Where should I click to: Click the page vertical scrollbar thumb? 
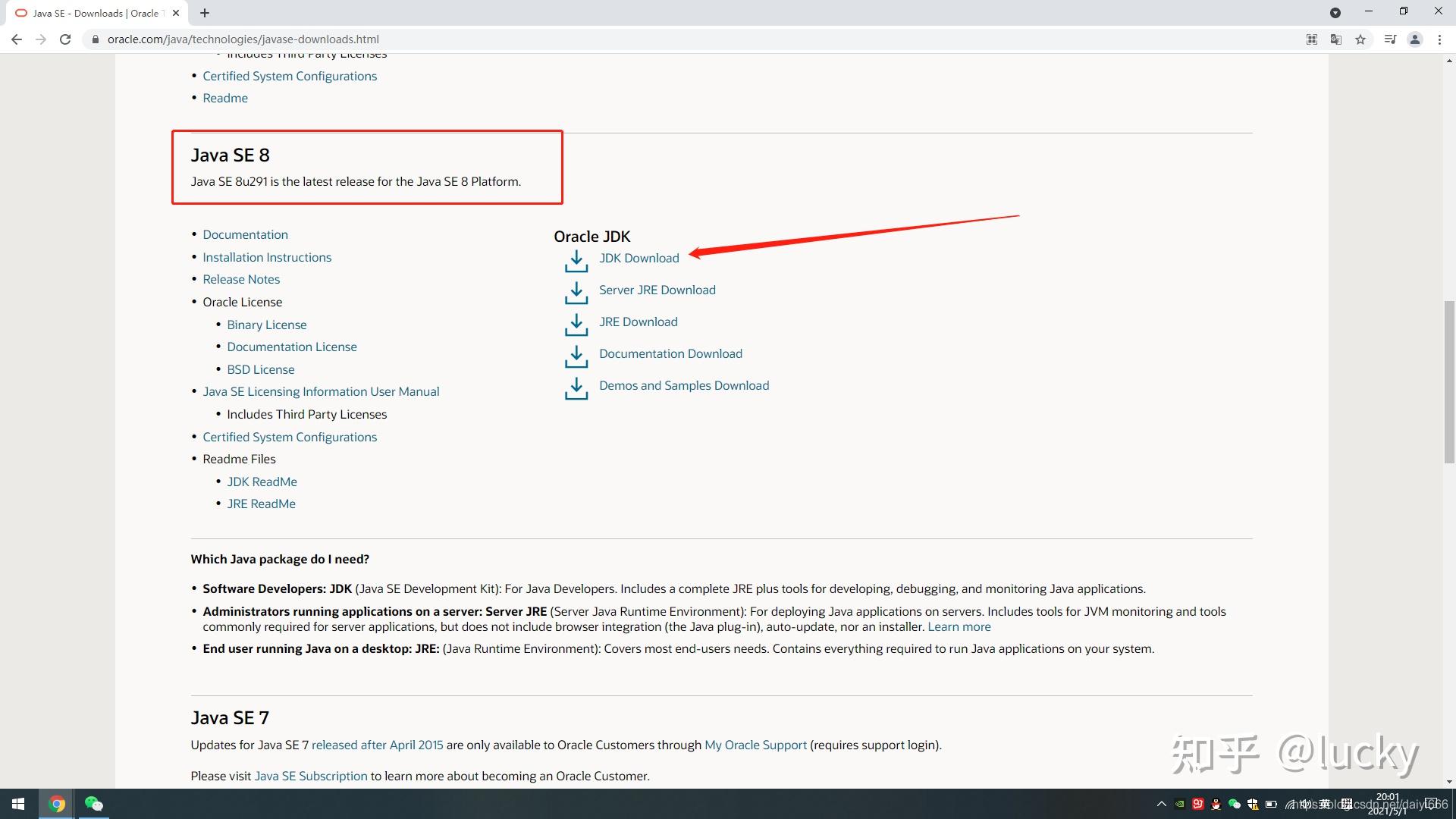coord(1449,382)
